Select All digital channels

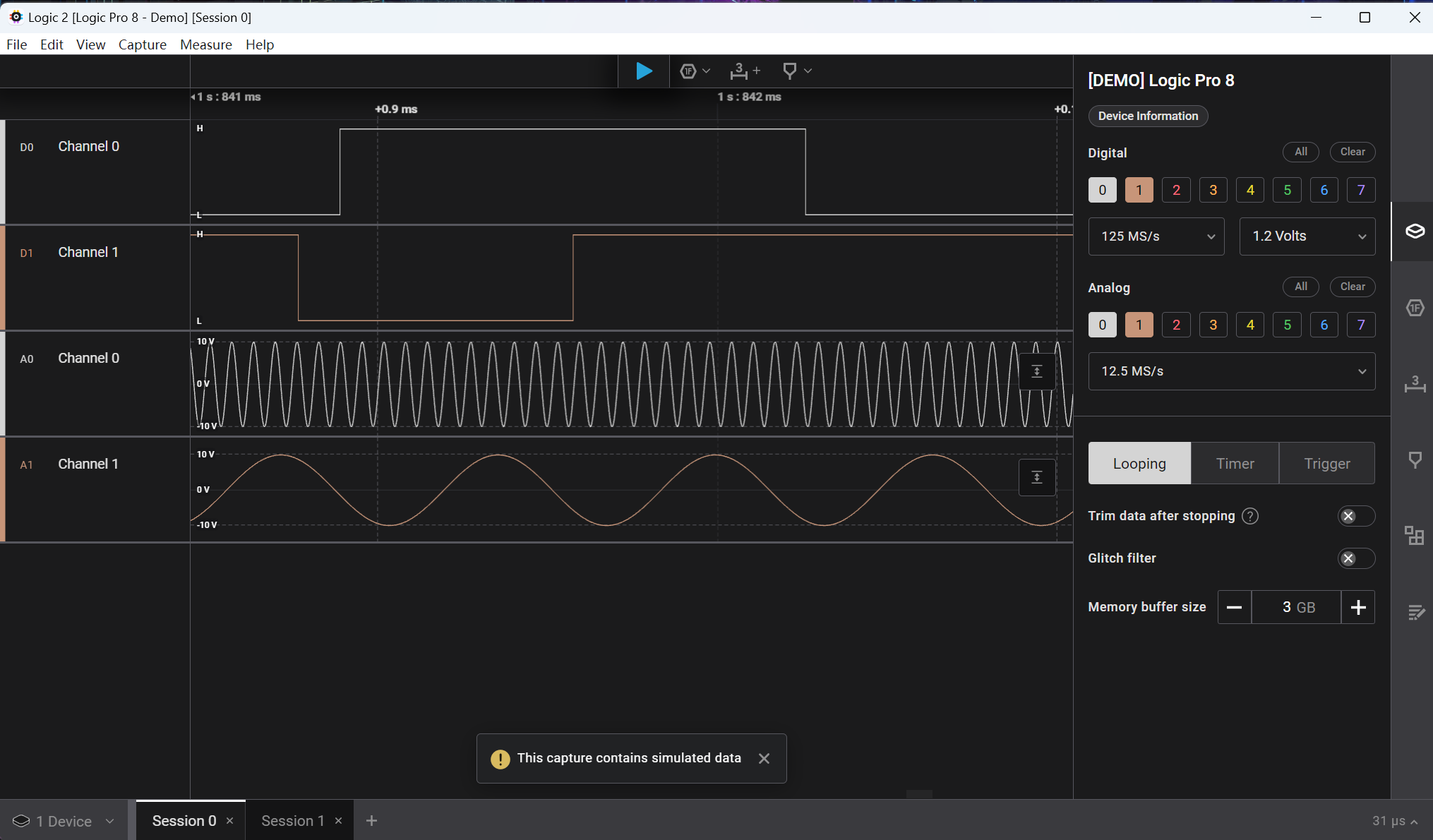click(x=1300, y=152)
